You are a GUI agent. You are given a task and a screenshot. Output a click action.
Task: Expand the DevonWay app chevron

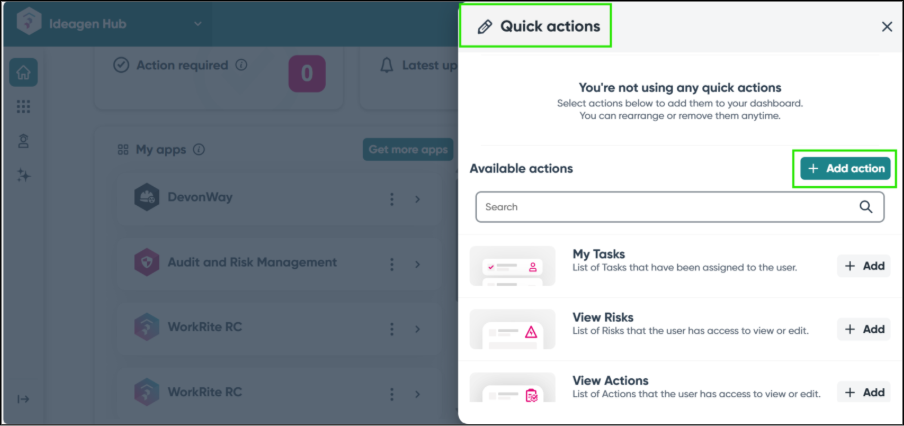click(417, 199)
